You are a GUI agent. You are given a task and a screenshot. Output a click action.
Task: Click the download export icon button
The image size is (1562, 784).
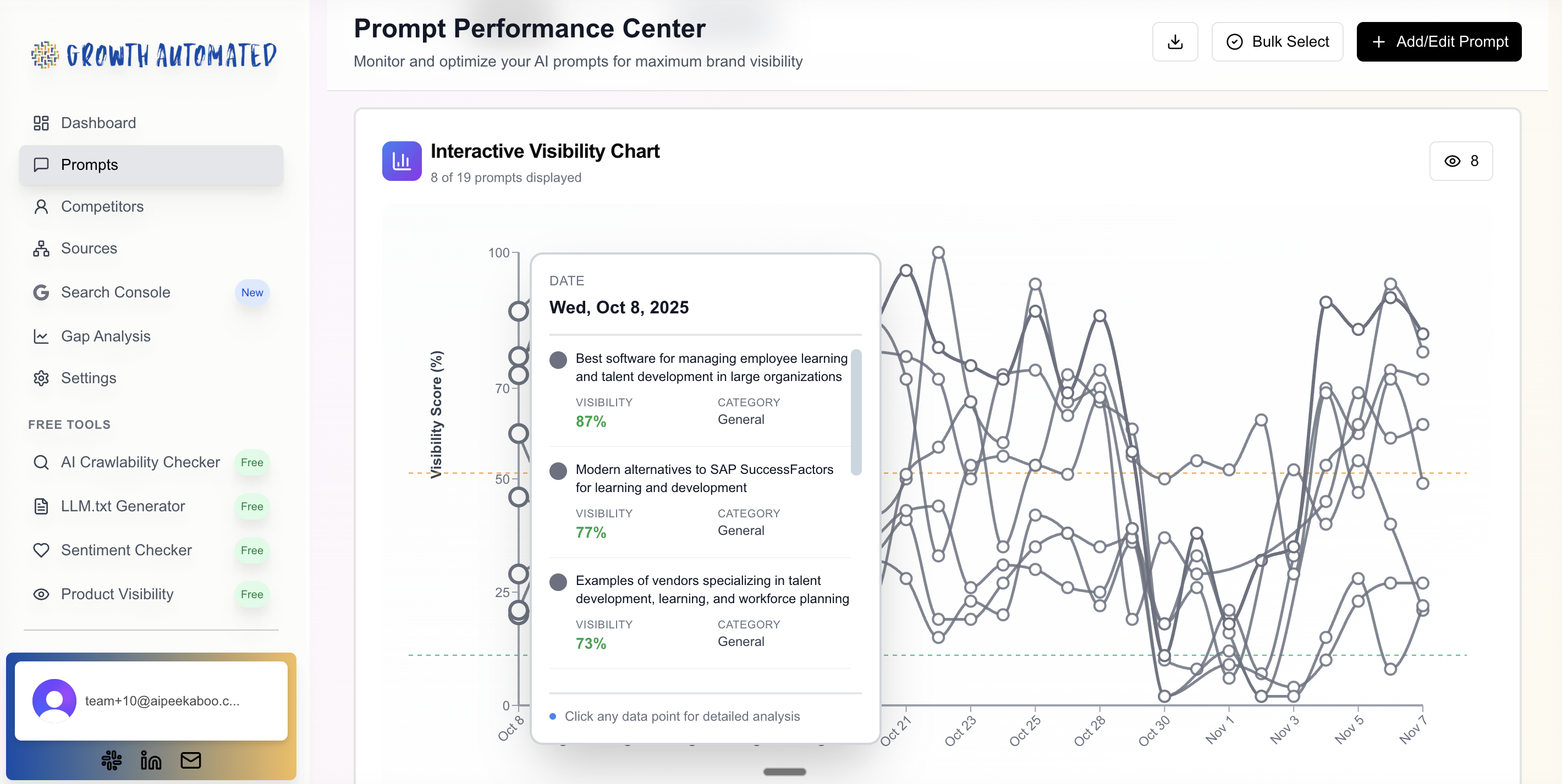point(1175,42)
